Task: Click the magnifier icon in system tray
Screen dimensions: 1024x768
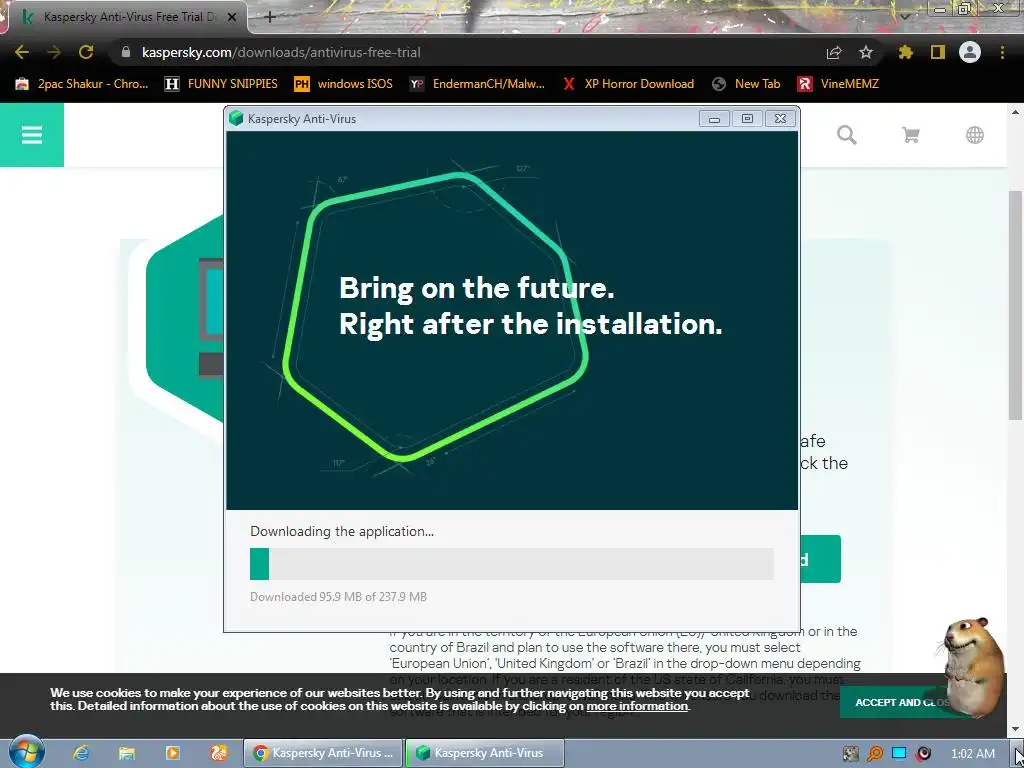Action: pos(874,754)
